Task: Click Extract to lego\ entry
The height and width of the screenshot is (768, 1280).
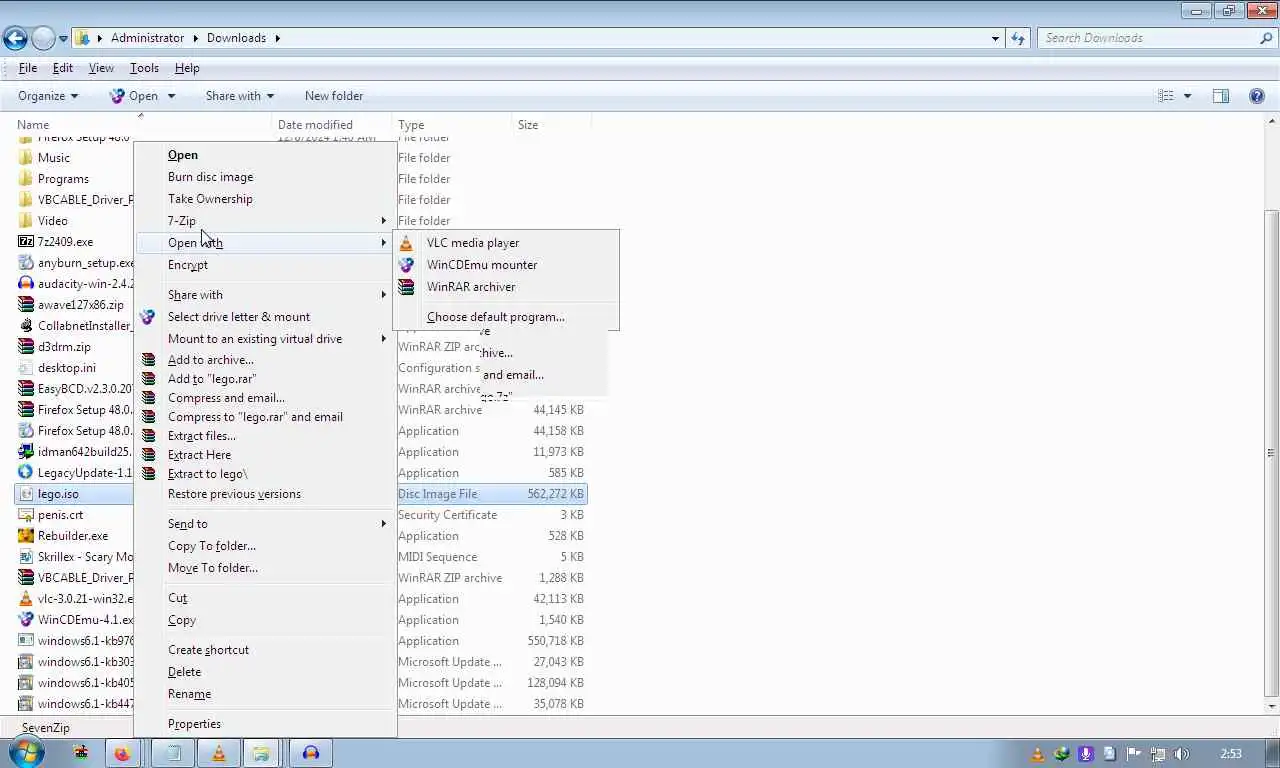Action: pyautogui.click(x=207, y=474)
